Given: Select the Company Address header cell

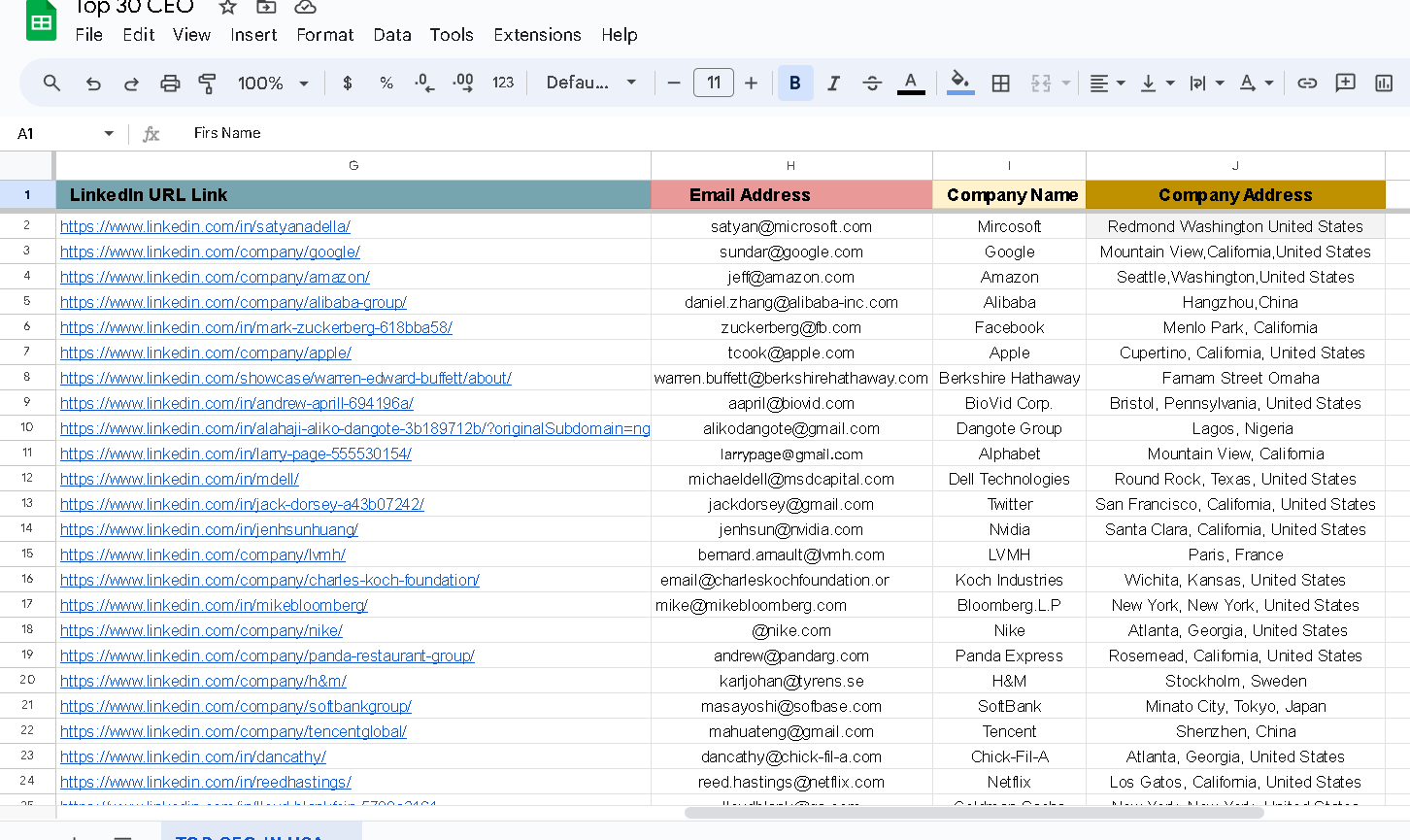Looking at the screenshot, I should click(1235, 195).
